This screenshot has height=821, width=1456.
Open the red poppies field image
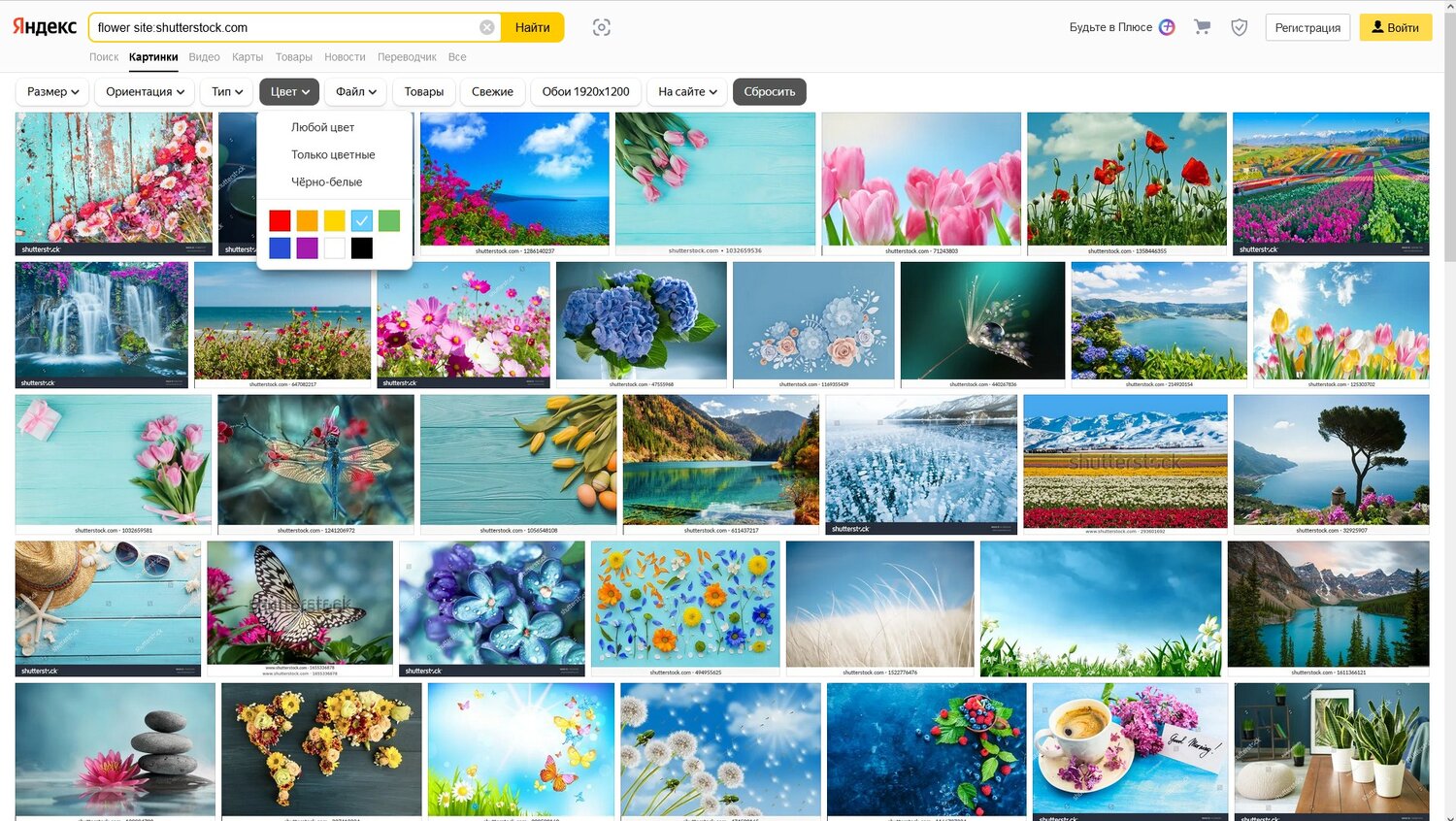click(x=1126, y=183)
